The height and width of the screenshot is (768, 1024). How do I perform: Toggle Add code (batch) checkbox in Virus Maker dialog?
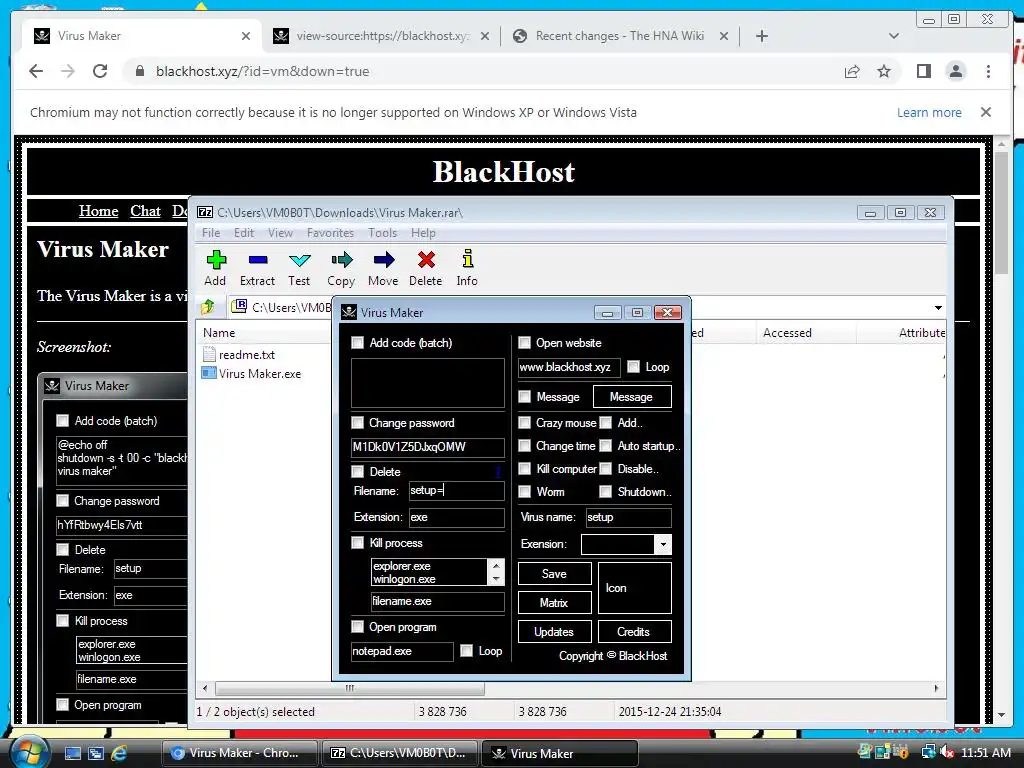coord(357,343)
